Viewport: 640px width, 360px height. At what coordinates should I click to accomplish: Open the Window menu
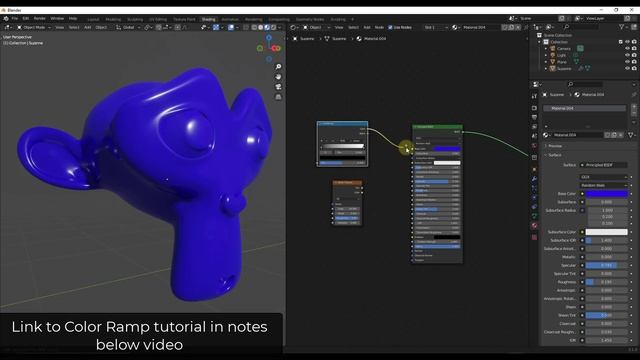click(x=57, y=18)
